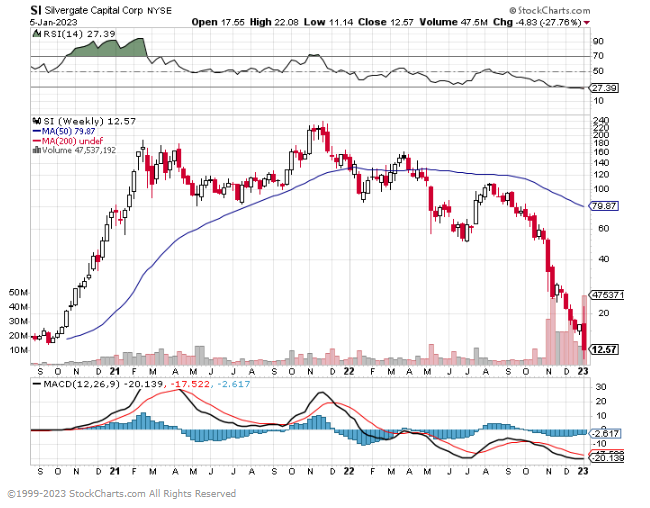
Task: Click the 21 year label under the price panel
Action: point(115,371)
